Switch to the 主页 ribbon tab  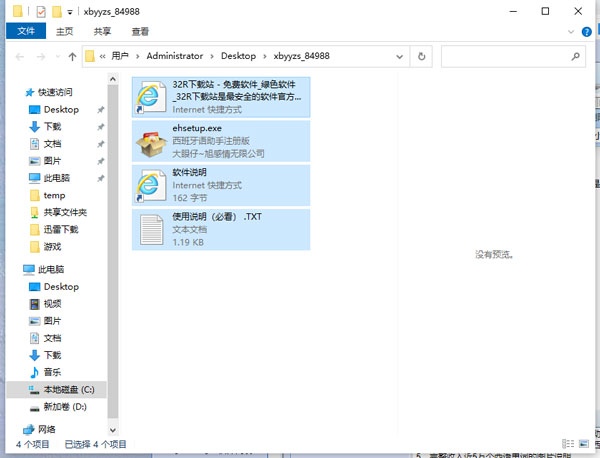click(64, 31)
